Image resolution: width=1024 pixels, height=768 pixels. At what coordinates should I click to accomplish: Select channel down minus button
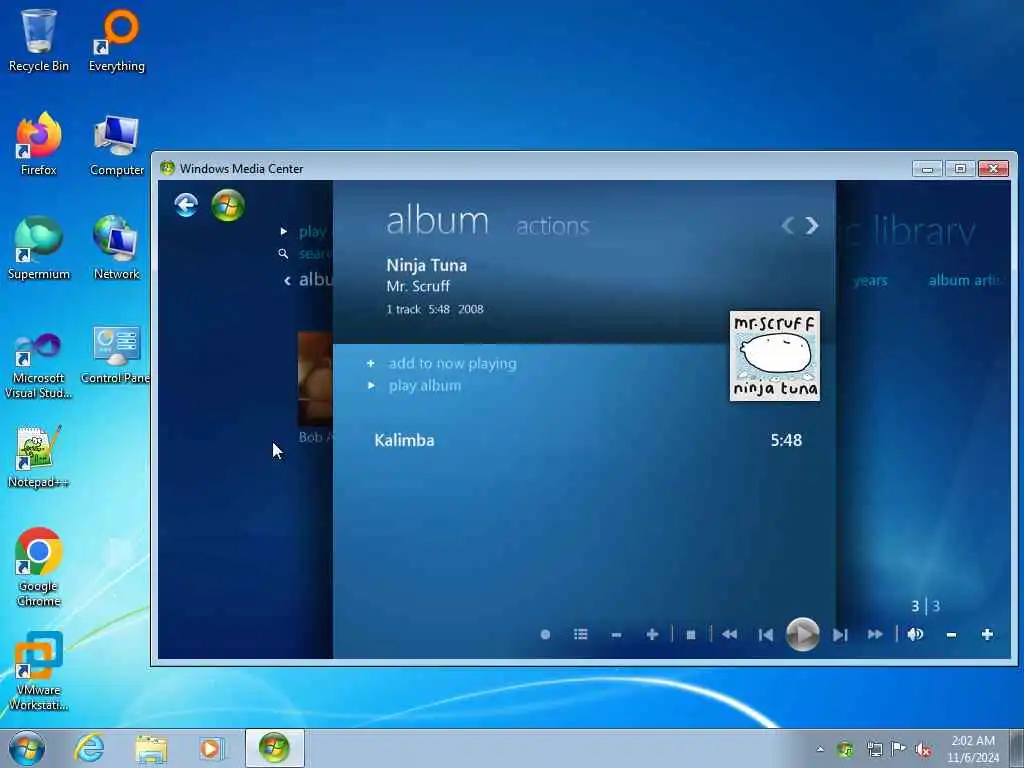(616, 635)
